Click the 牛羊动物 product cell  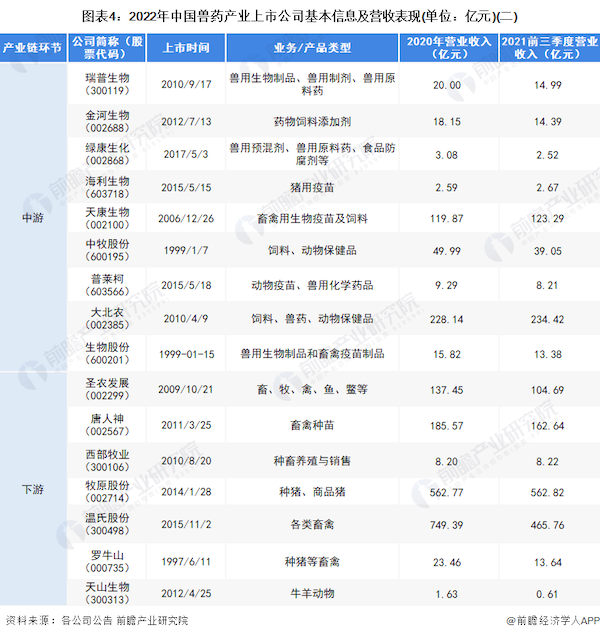pyautogui.click(x=312, y=594)
